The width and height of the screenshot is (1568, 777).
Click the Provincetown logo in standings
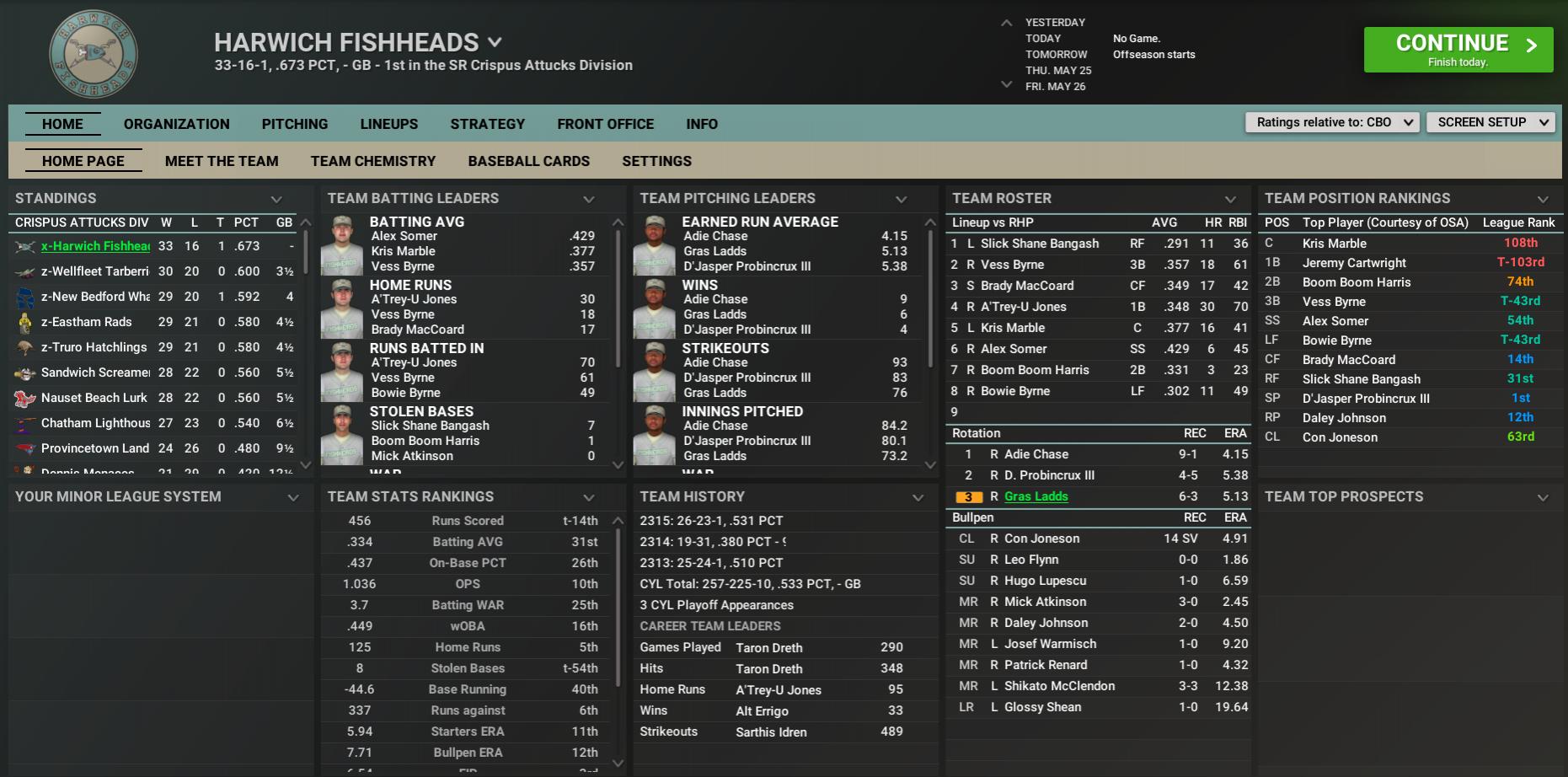coord(25,448)
